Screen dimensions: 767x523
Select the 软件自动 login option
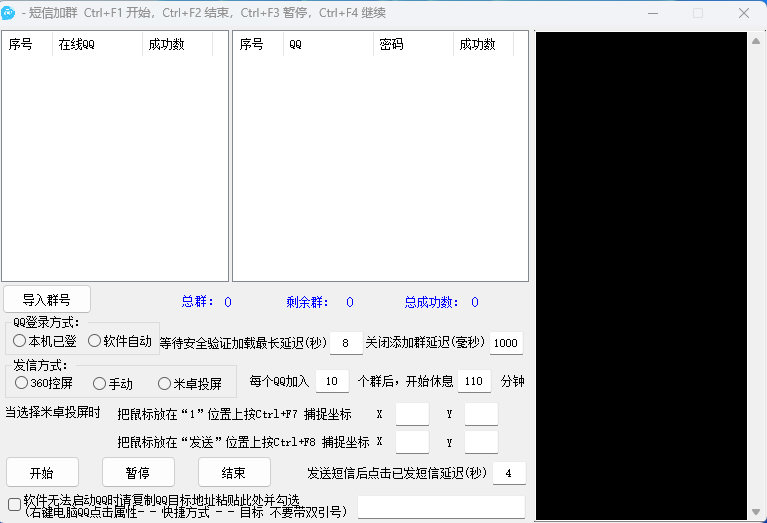[95, 341]
